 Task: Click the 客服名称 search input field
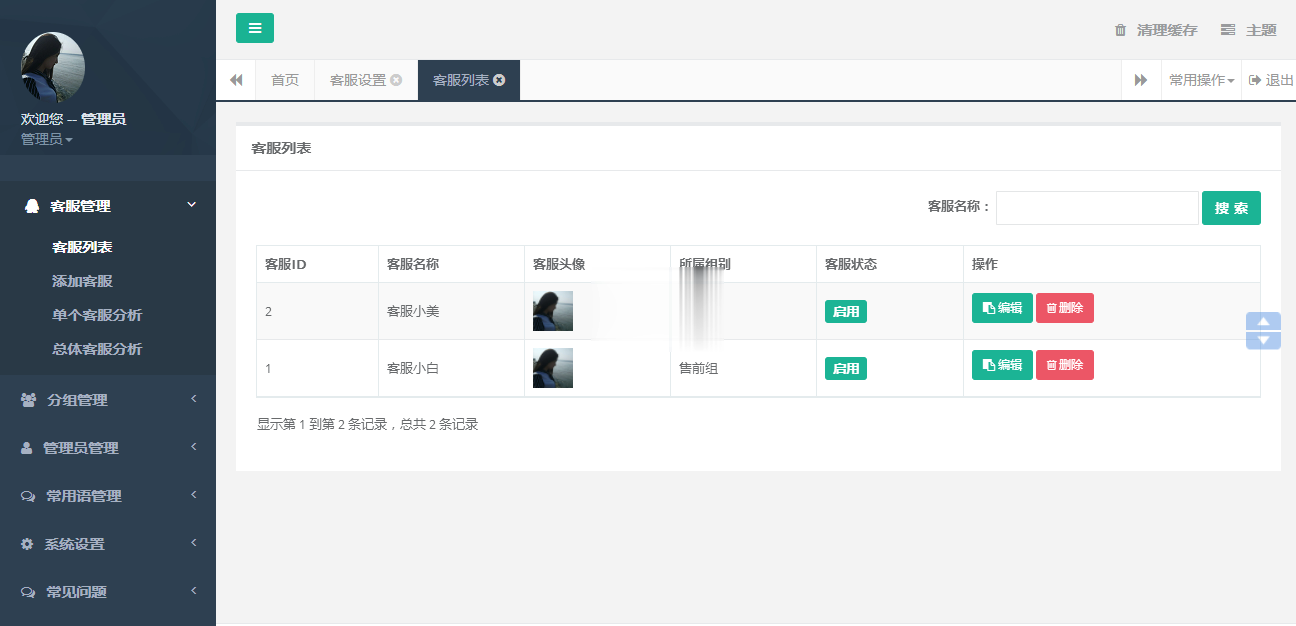pyautogui.click(x=1096, y=208)
